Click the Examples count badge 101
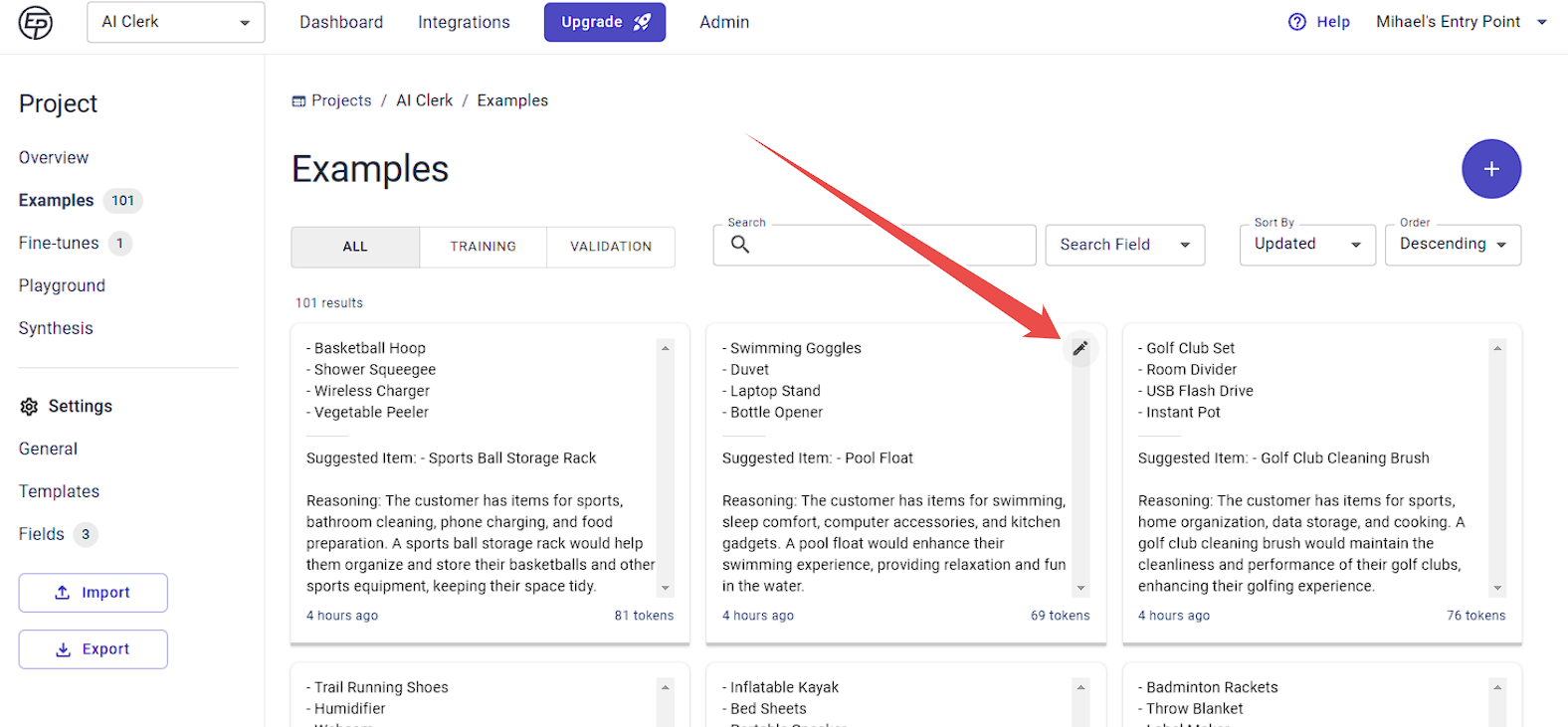 click(122, 201)
